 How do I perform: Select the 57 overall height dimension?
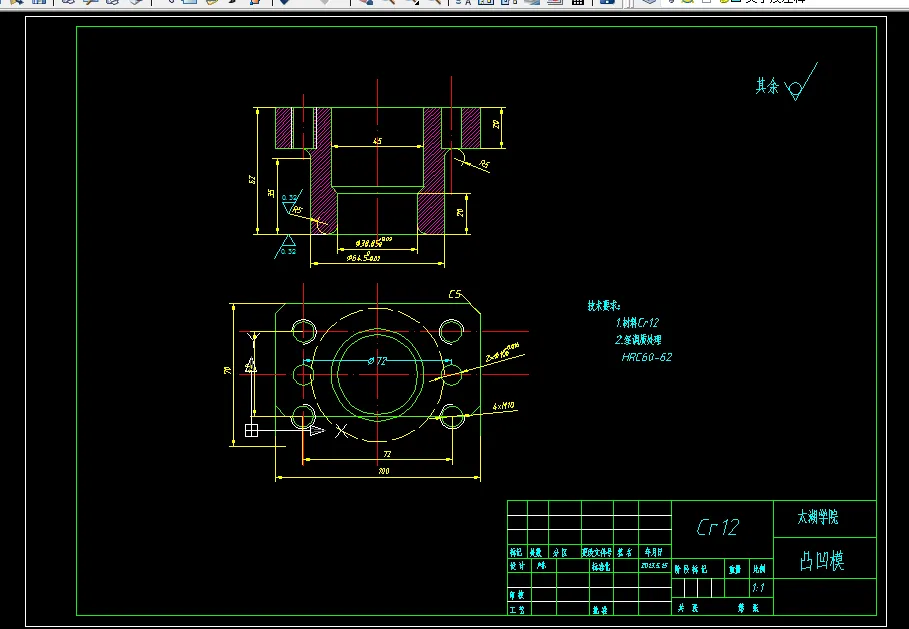click(252, 180)
